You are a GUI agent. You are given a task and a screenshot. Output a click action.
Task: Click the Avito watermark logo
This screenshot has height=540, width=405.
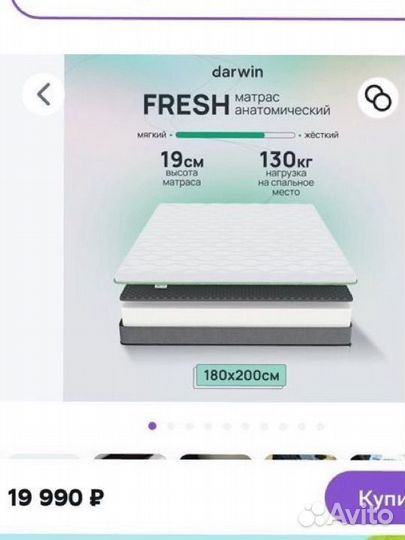pos(346,515)
